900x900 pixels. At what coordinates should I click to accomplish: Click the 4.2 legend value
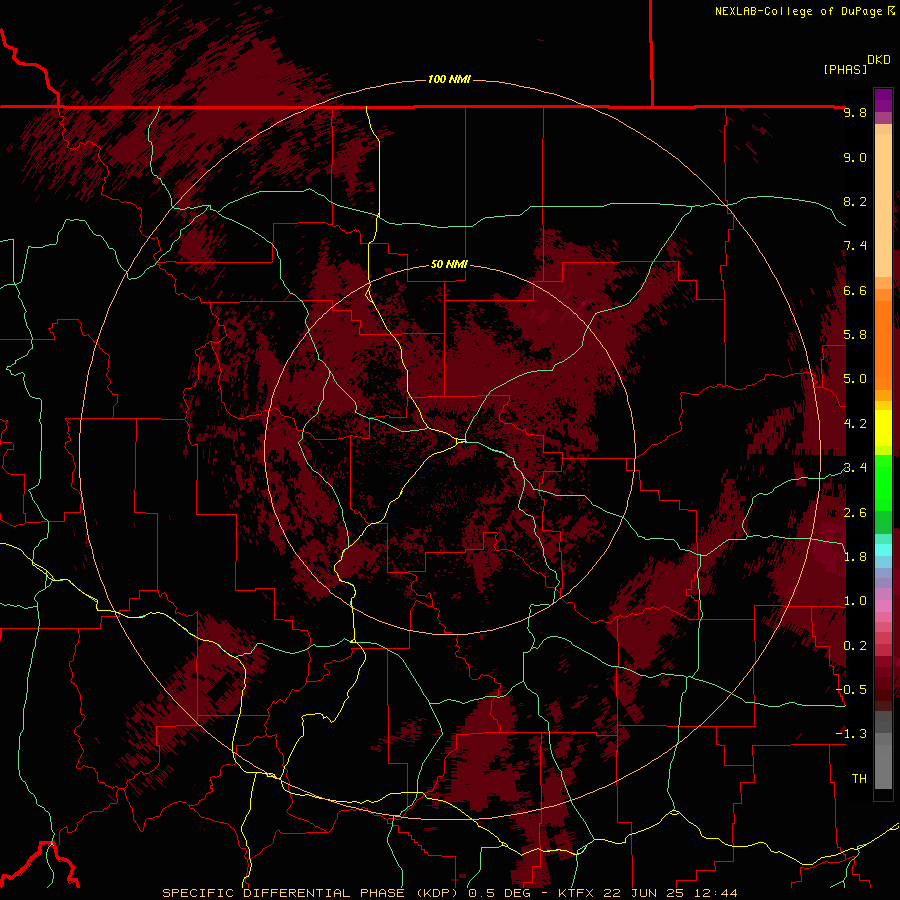point(855,424)
